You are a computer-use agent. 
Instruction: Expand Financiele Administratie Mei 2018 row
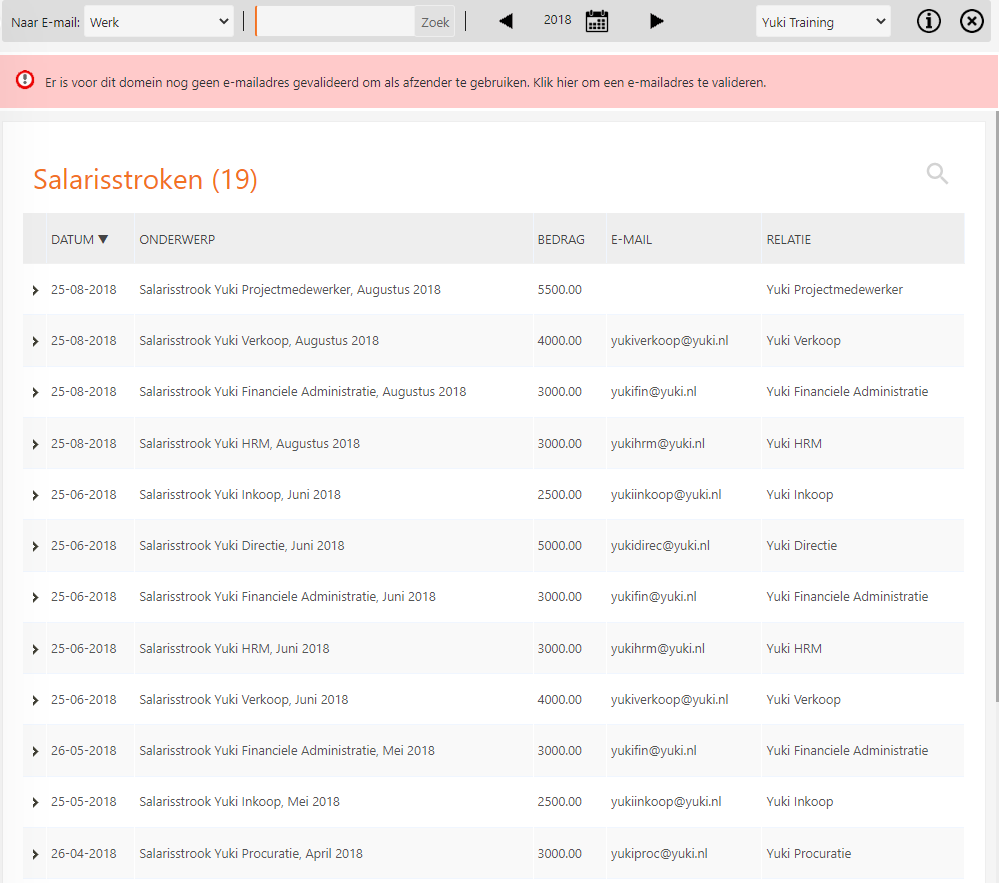pos(35,751)
